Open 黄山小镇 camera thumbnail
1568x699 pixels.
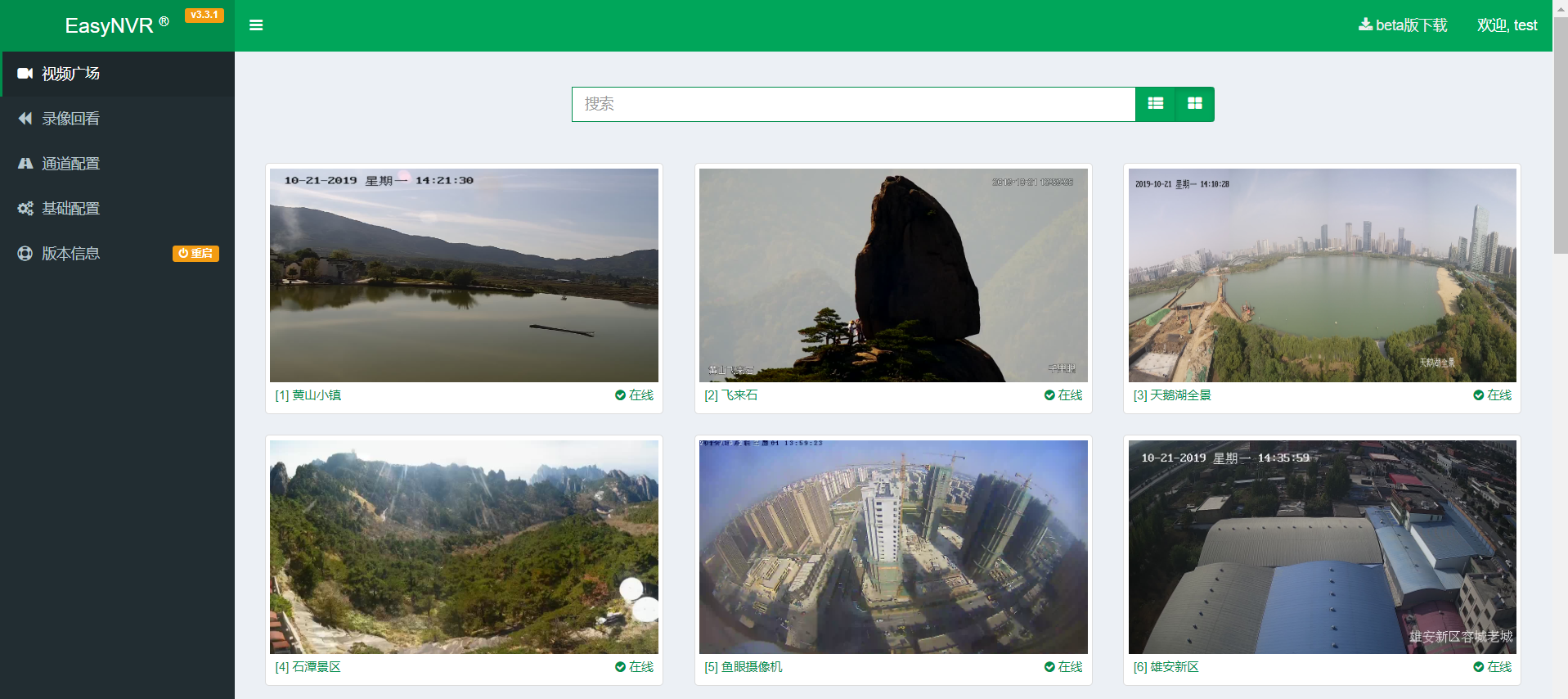coord(464,275)
